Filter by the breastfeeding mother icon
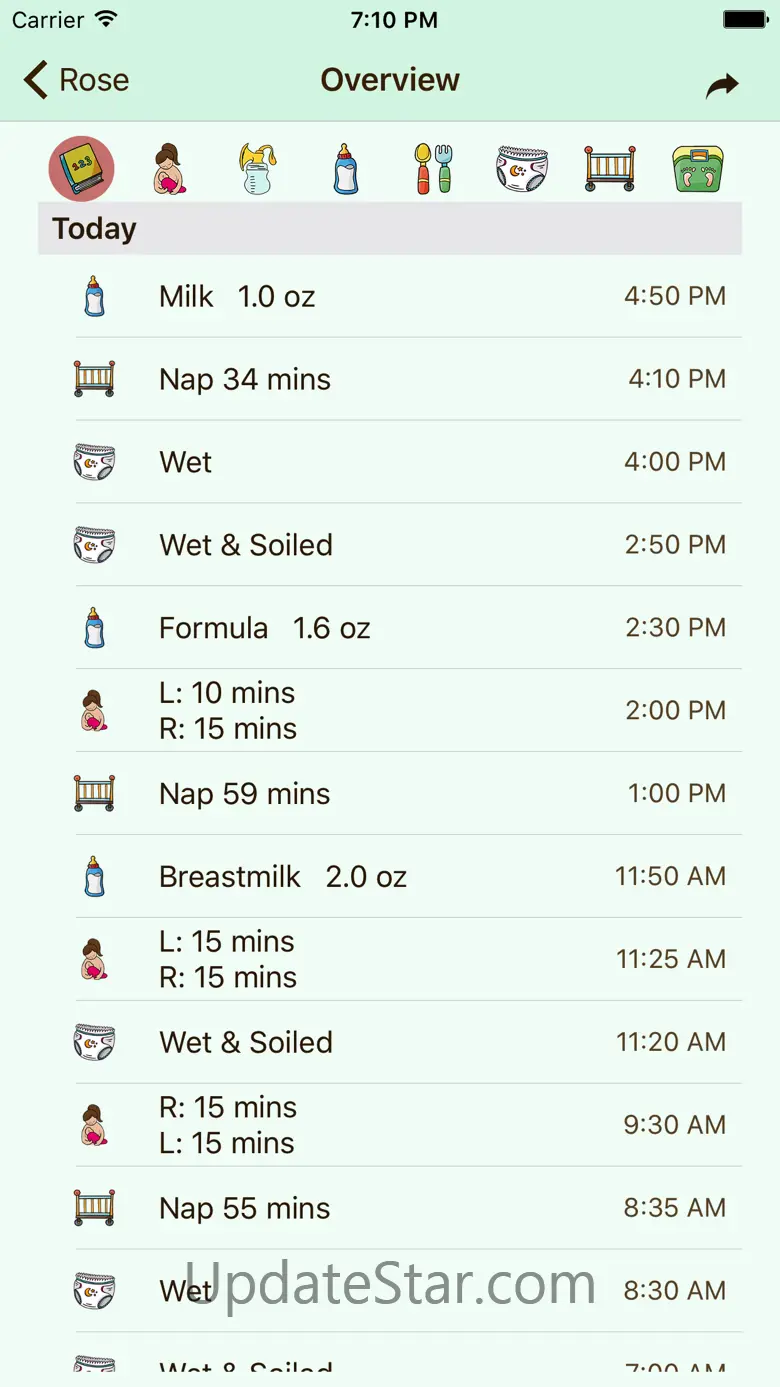The width and height of the screenshot is (780, 1387). 169,168
